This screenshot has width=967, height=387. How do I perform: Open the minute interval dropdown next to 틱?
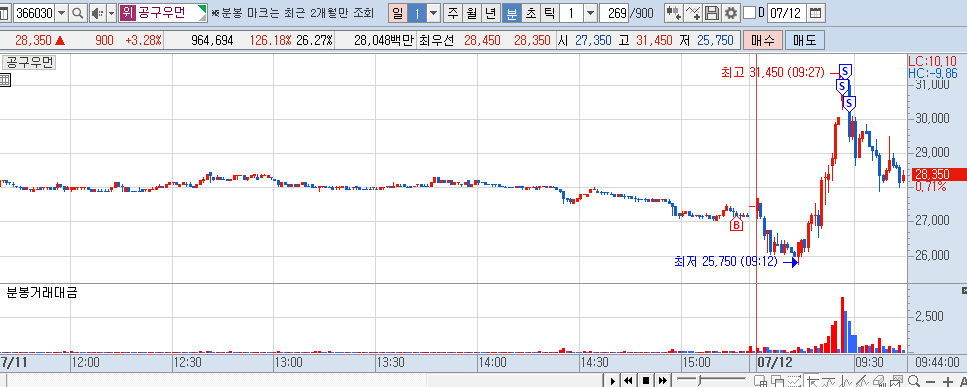pos(590,13)
